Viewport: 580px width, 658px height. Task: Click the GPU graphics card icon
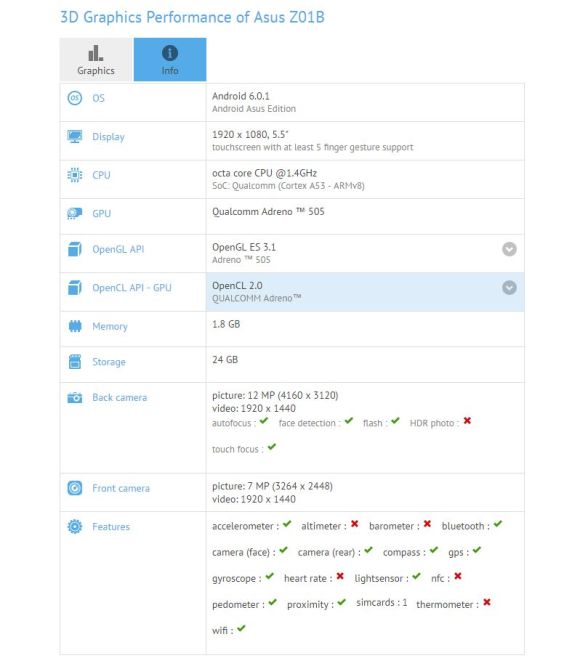point(75,213)
